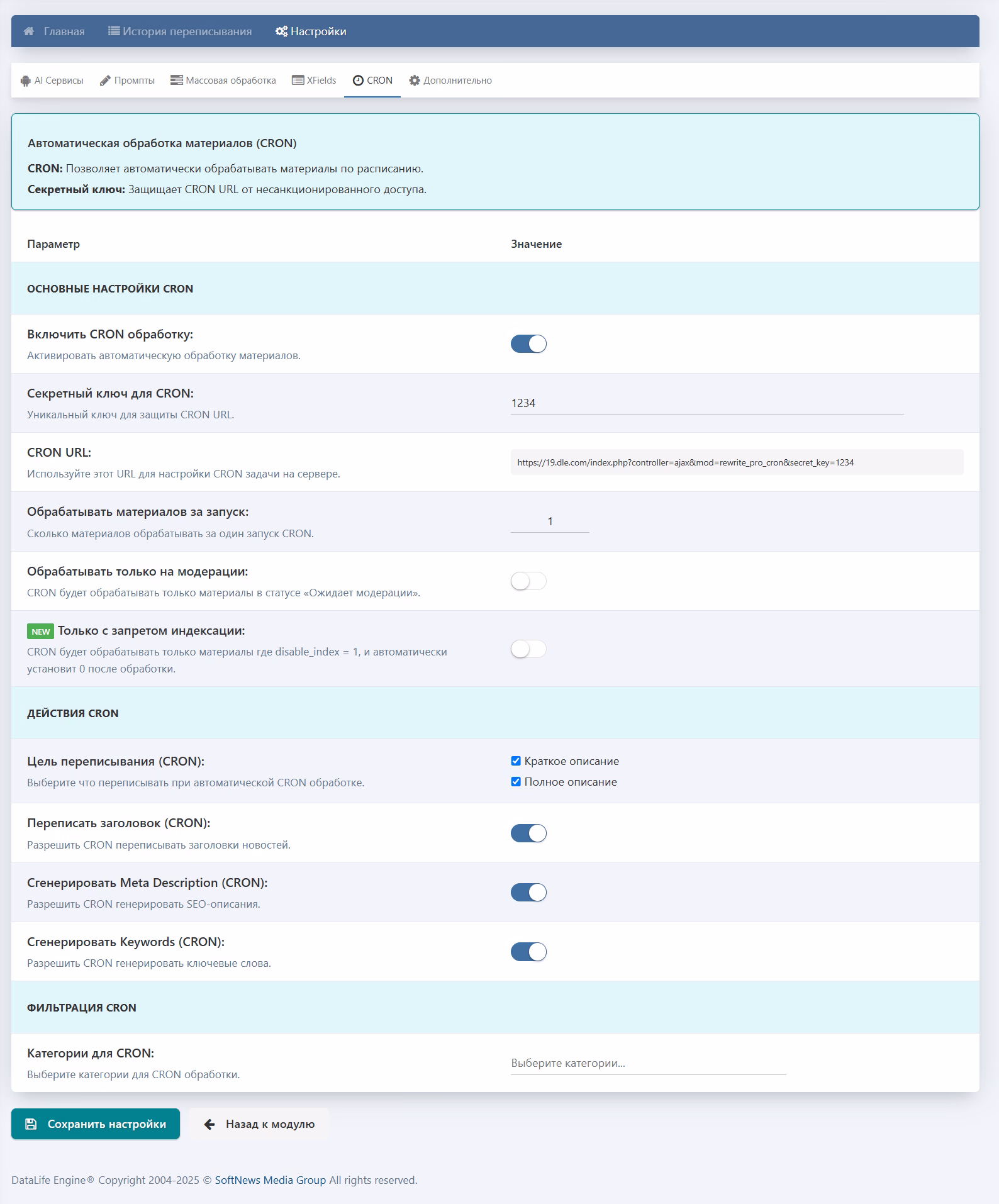Open the Выберите категории dropdown

click(648, 1064)
